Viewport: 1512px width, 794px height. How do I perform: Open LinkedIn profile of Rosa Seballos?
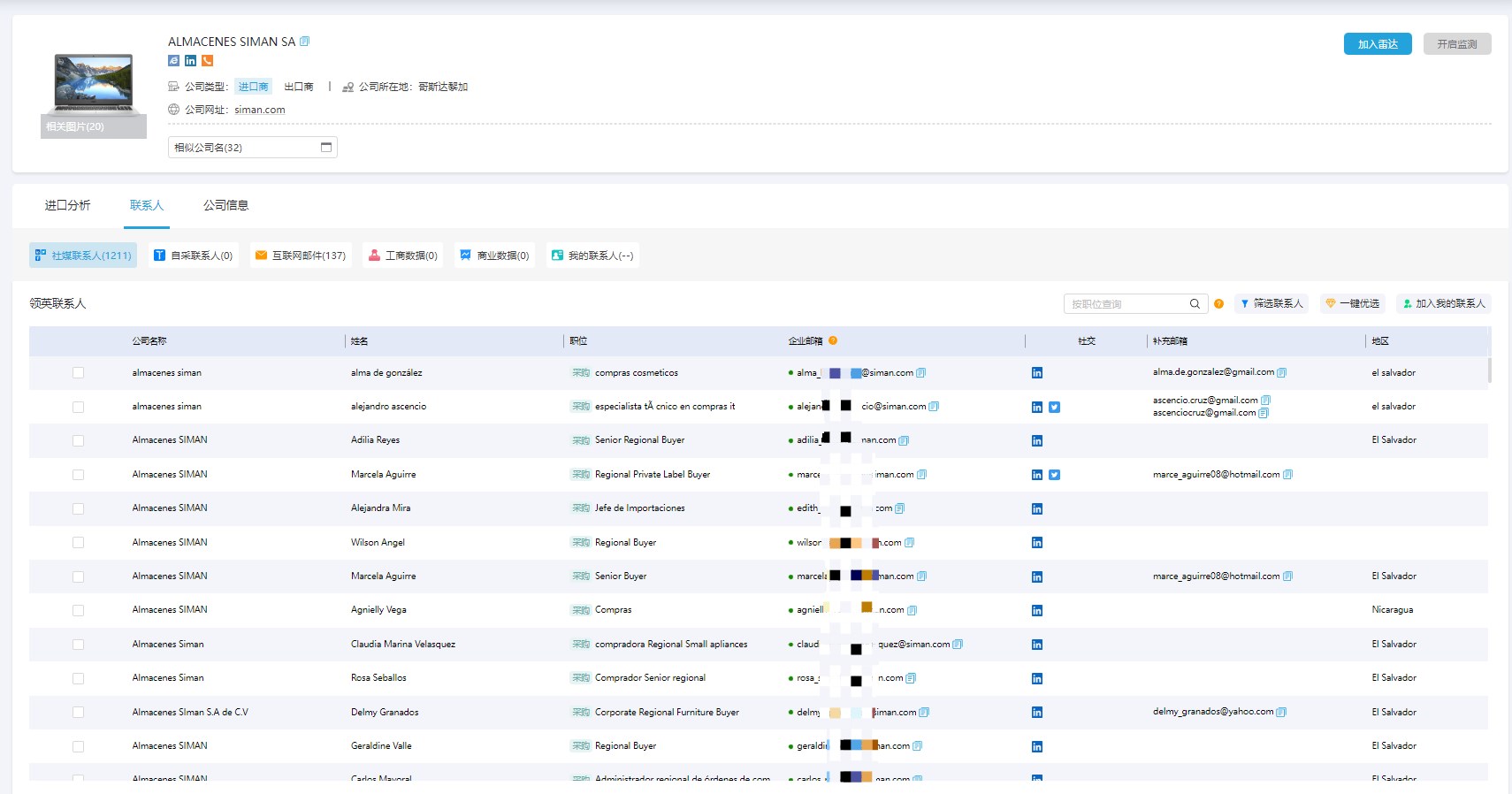tap(1037, 679)
